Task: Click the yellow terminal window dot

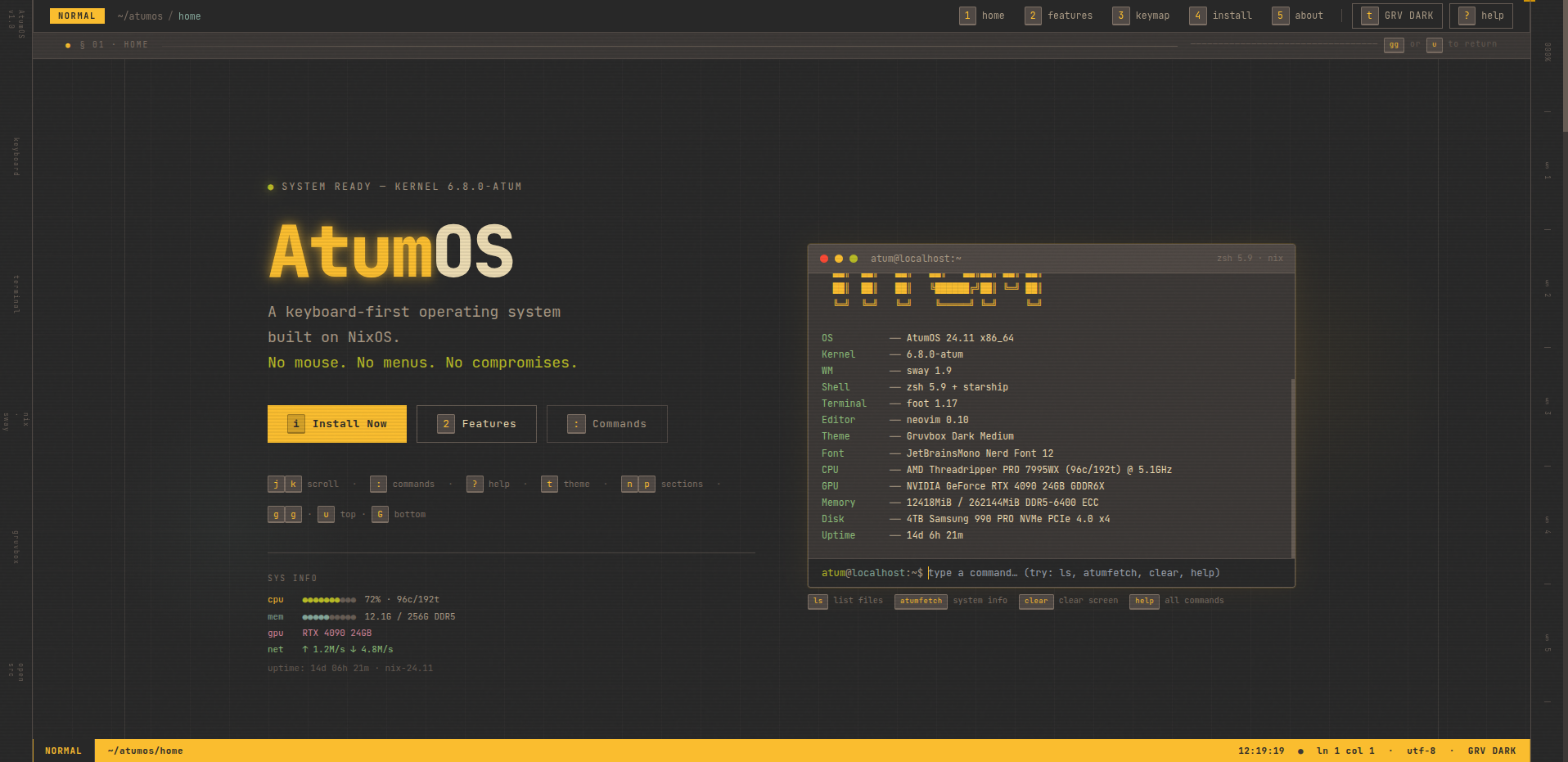Action: (x=839, y=259)
